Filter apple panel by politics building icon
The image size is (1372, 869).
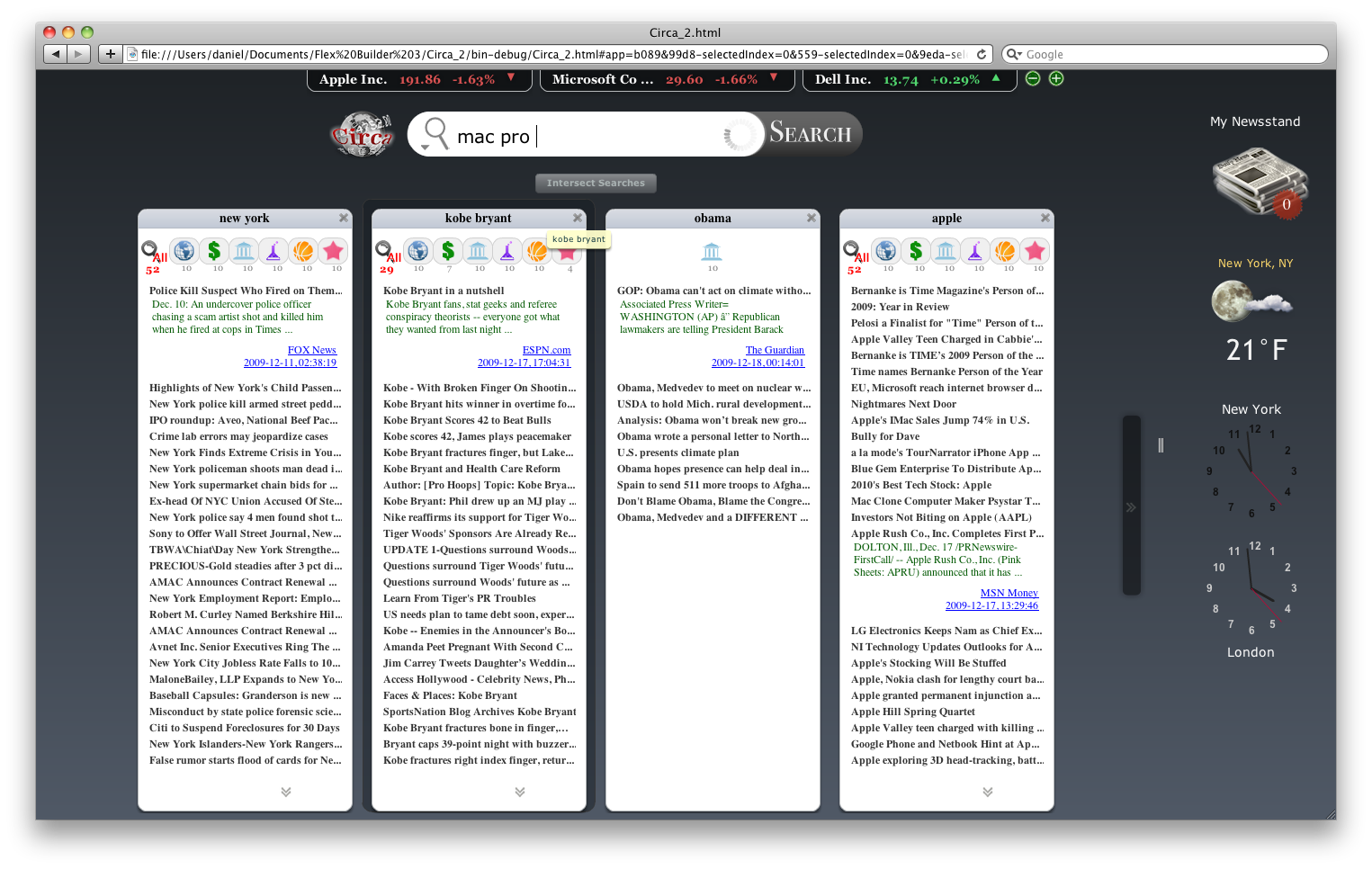(x=946, y=251)
